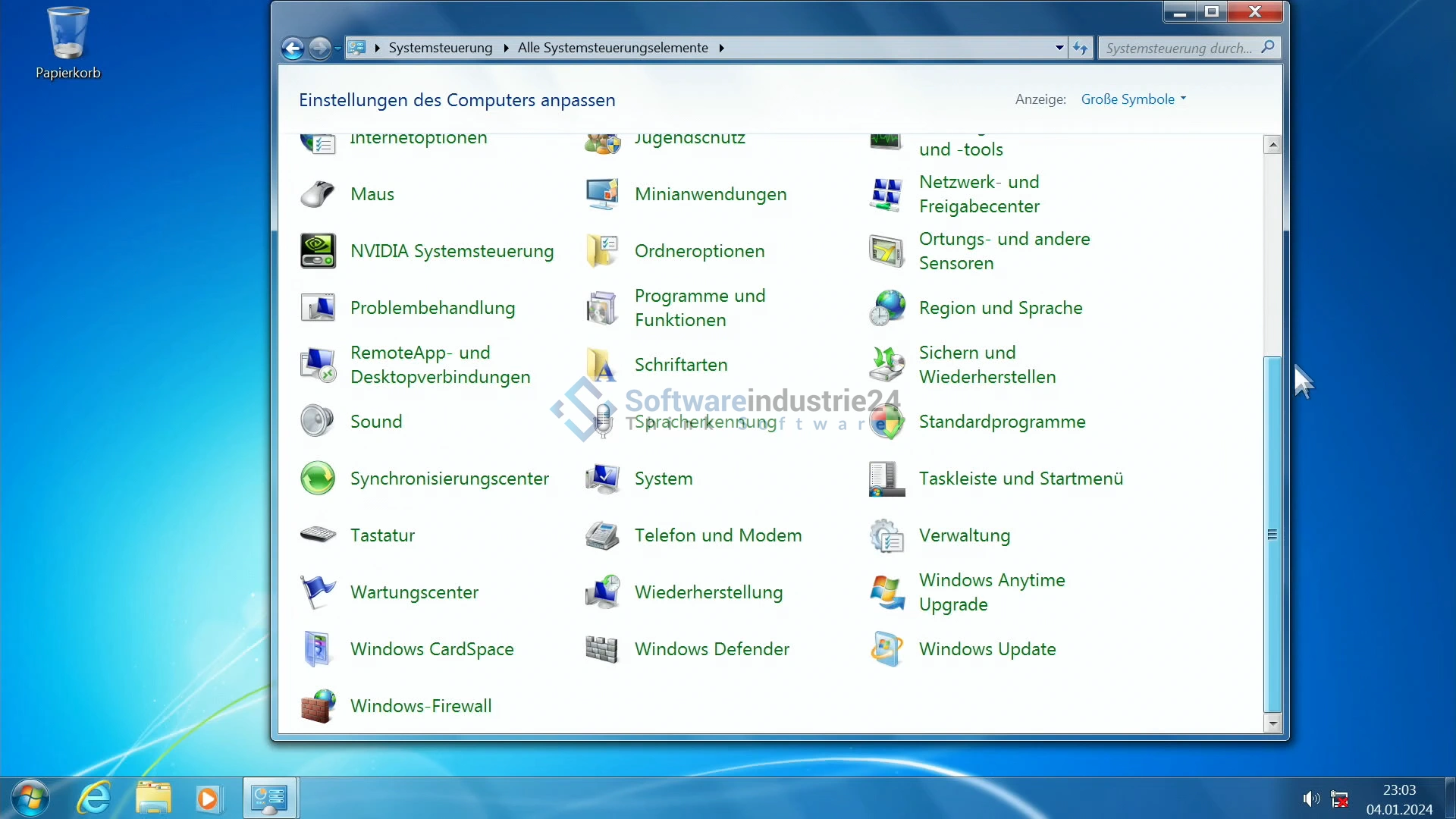Open Internet Explorer from the taskbar
1456x819 pixels.
pyautogui.click(x=94, y=799)
